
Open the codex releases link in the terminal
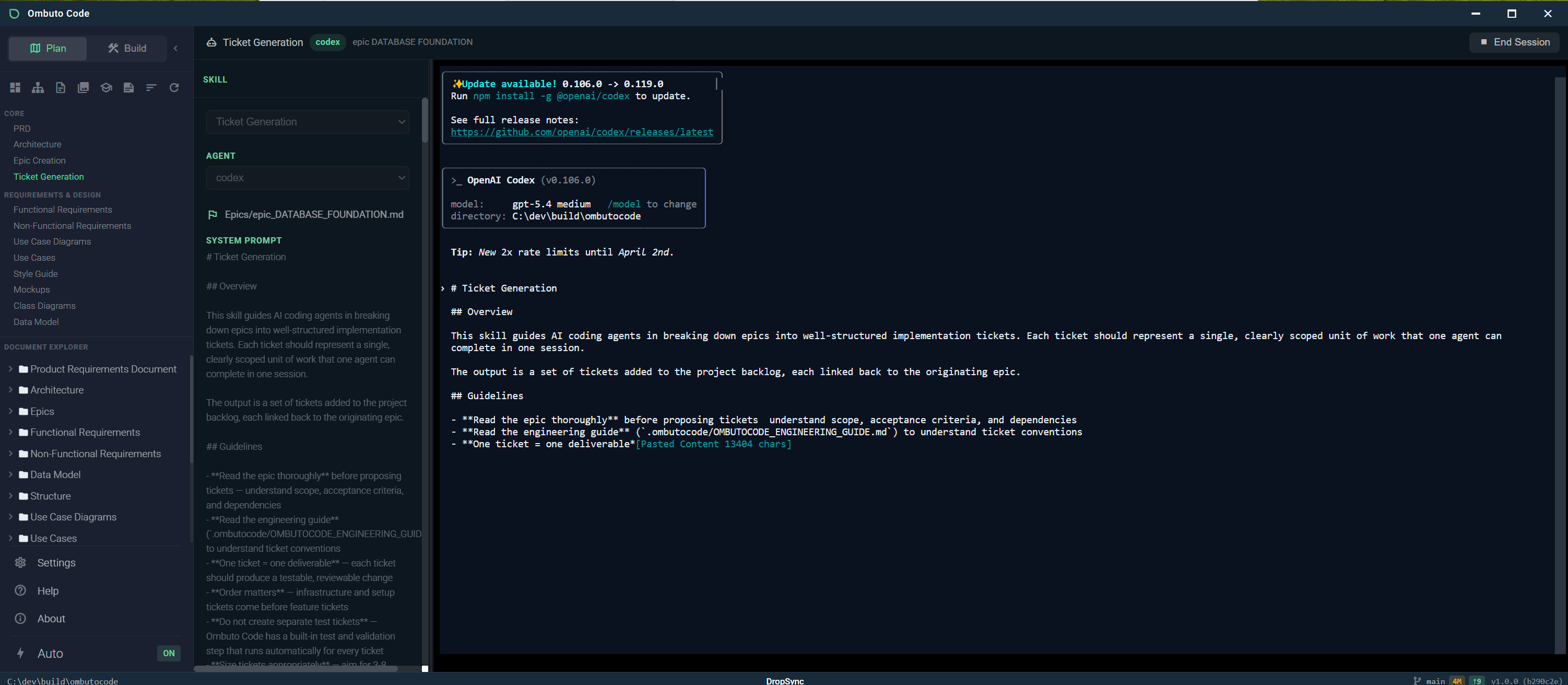[582, 132]
